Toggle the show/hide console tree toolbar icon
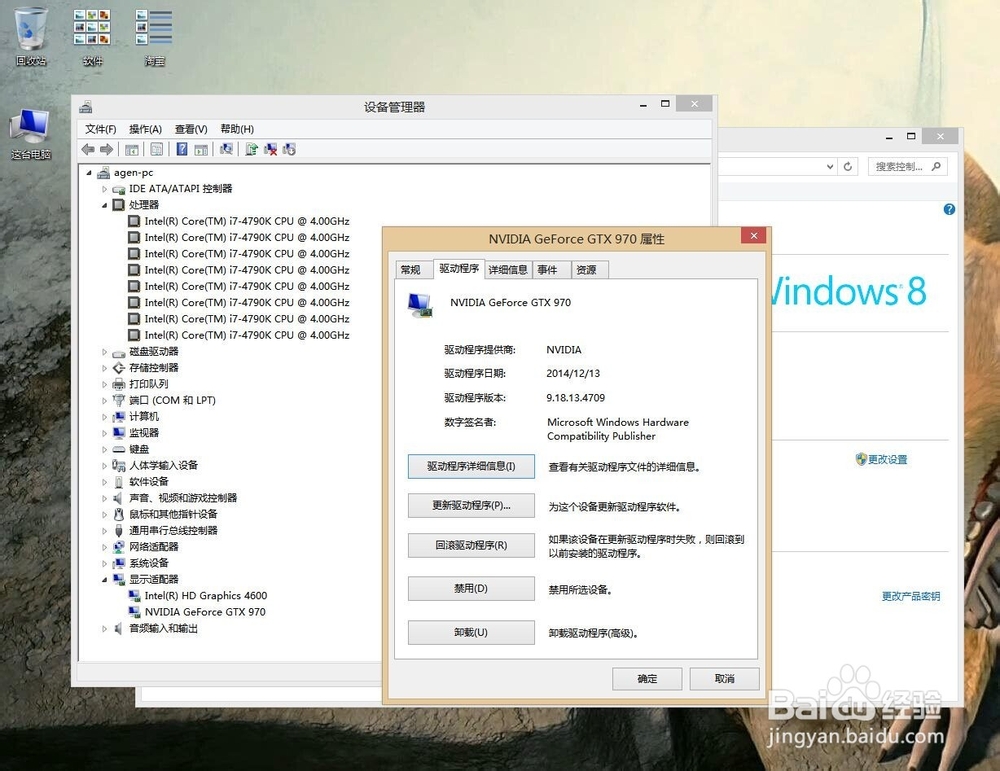Viewport: 1000px width, 771px height. pos(132,149)
